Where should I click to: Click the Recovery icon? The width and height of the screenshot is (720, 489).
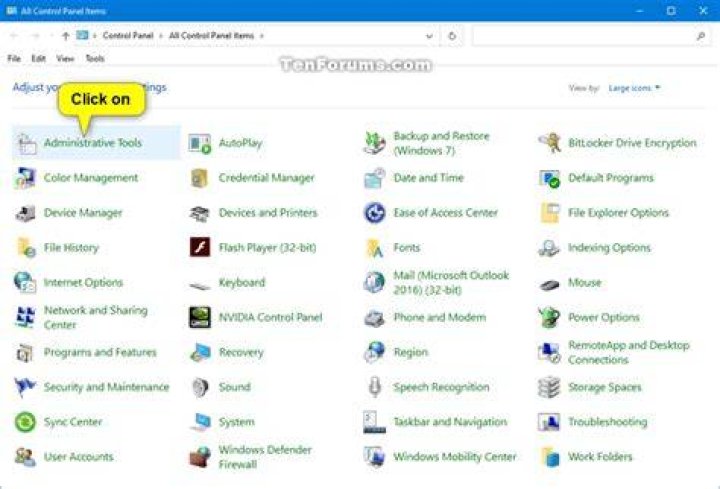click(x=200, y=352)
